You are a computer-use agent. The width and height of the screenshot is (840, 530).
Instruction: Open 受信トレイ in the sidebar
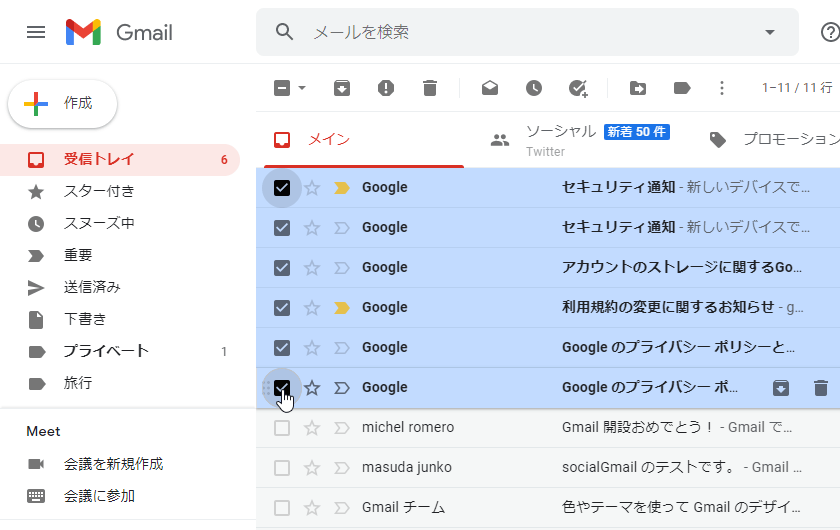click(120, 160)
